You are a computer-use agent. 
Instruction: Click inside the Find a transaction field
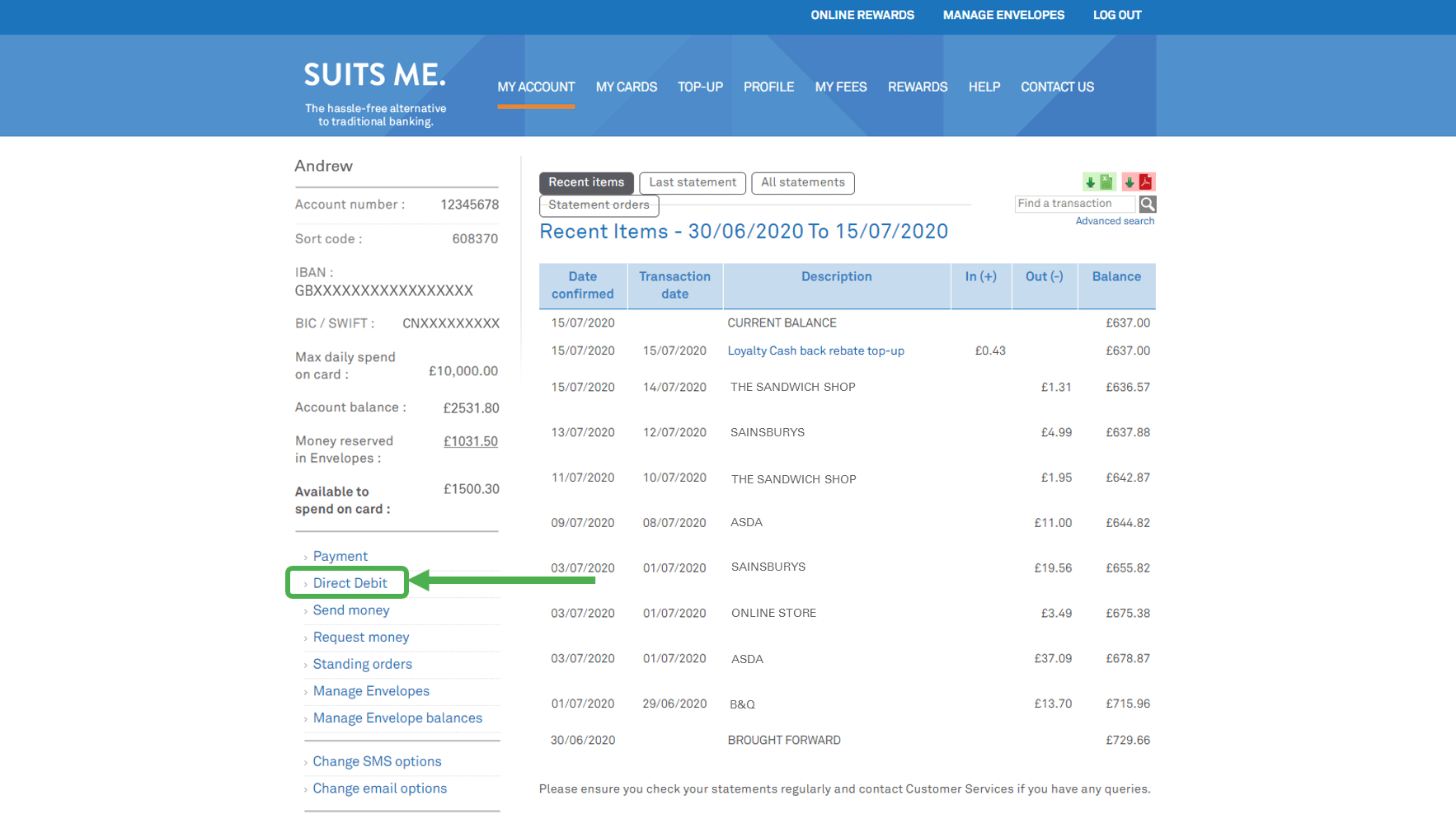click(1073, 204)
